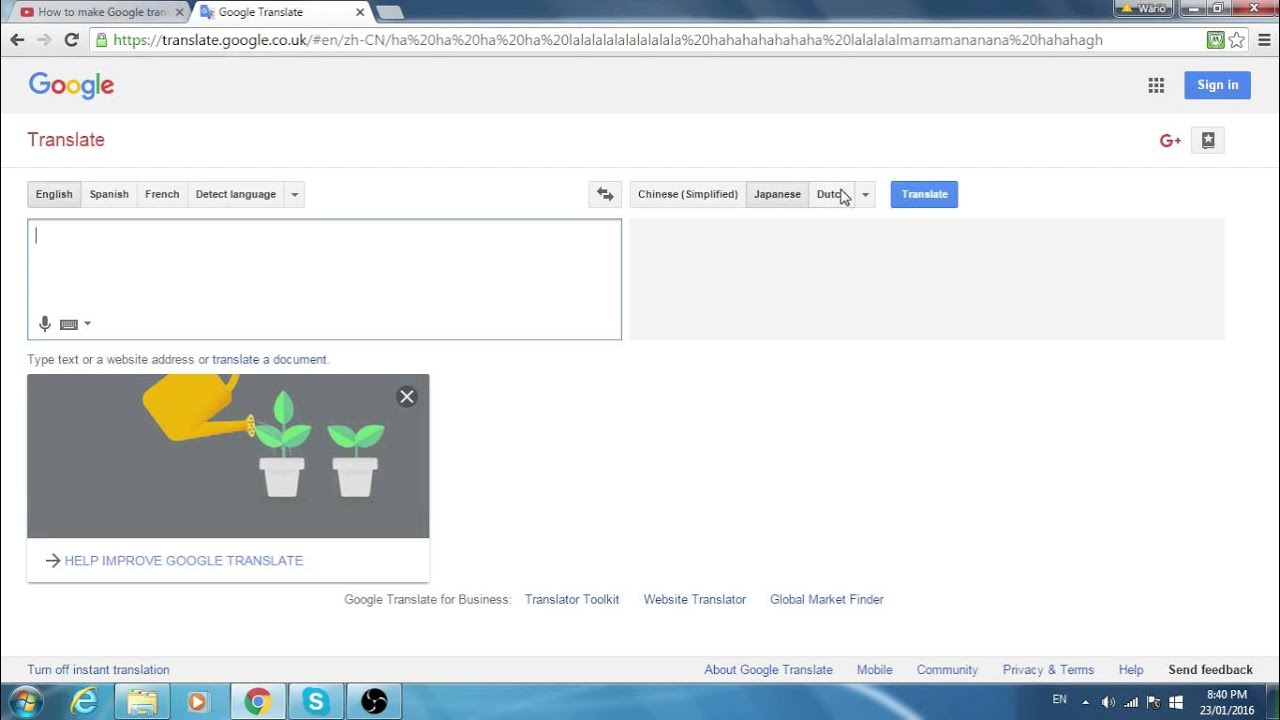Swap source and target languages
The height and width of the screenshot is (720, 1280).
[x=605, y=194]
